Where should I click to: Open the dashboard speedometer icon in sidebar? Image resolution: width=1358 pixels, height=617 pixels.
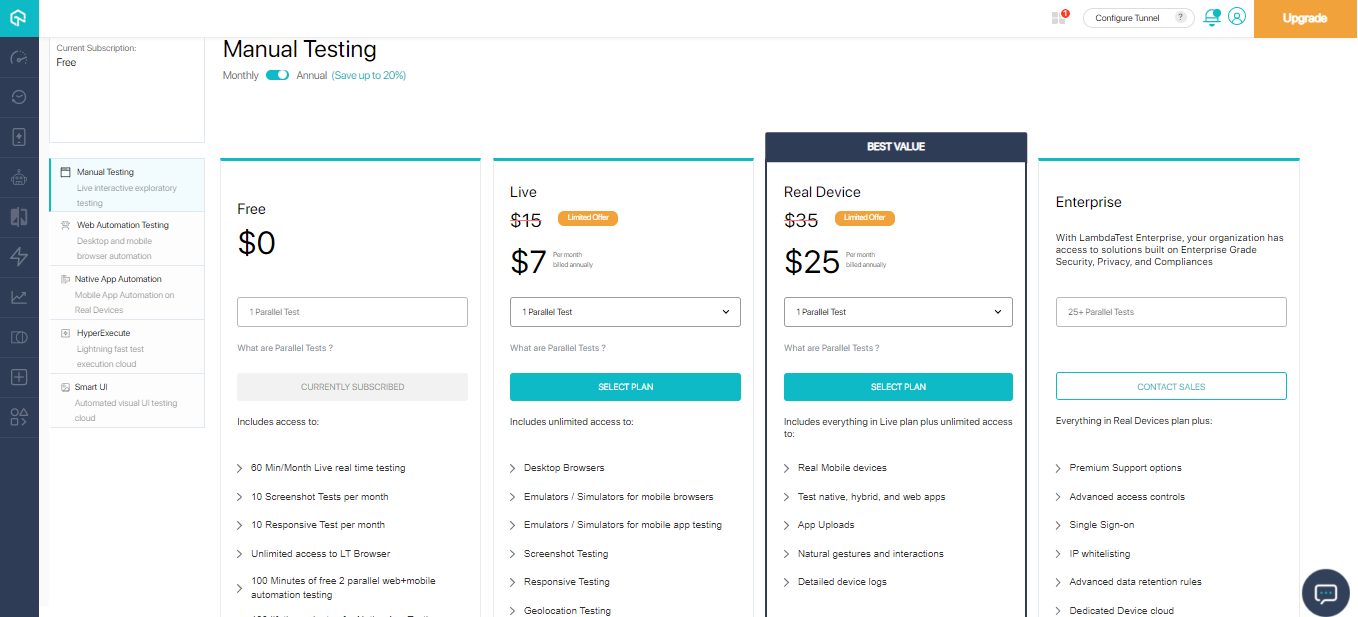19,57
